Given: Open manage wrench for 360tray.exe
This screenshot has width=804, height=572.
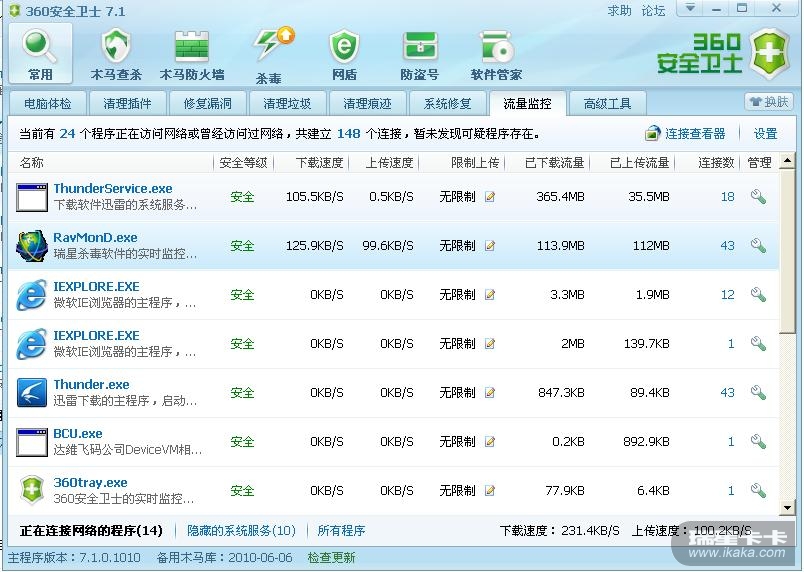Looking at the screenshot, I should pos(758,491).
